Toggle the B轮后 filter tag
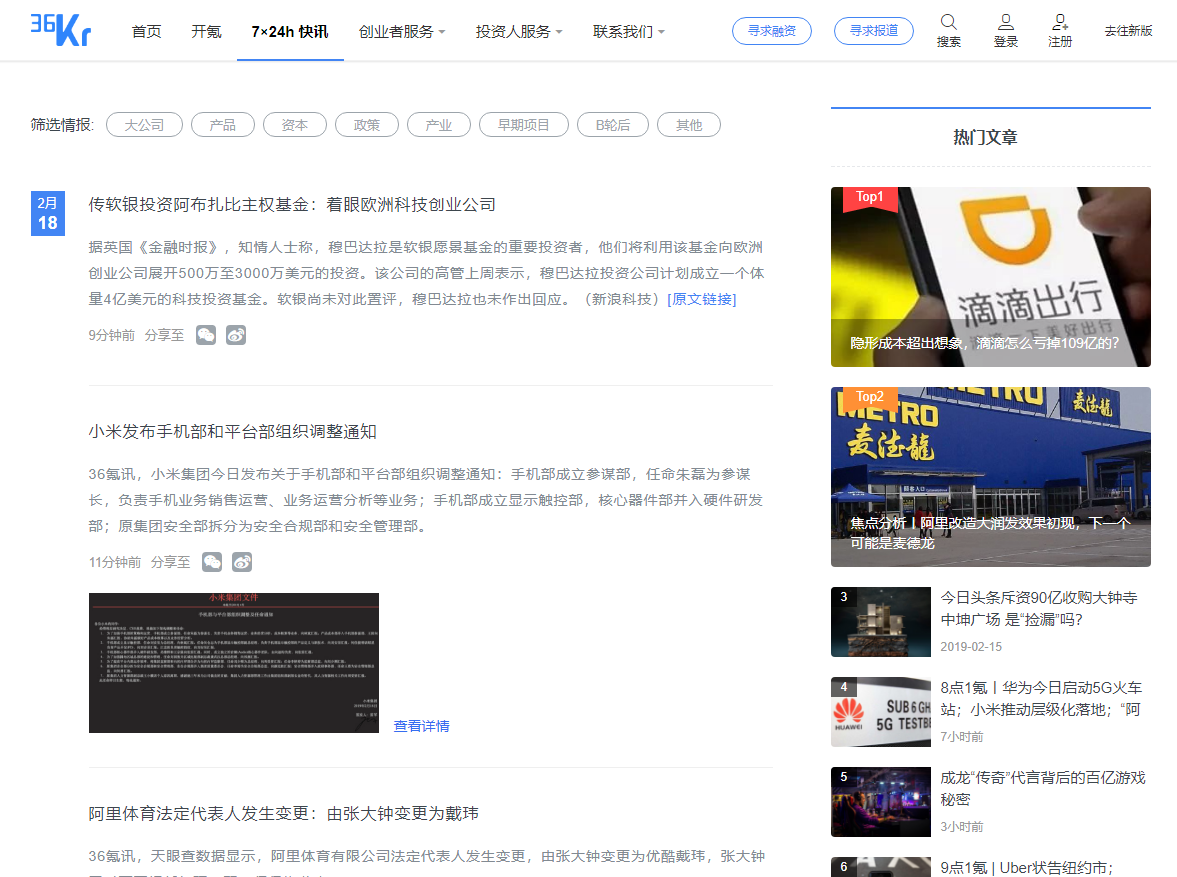Screen dimensions: 1177x877 tap(613, 125)
